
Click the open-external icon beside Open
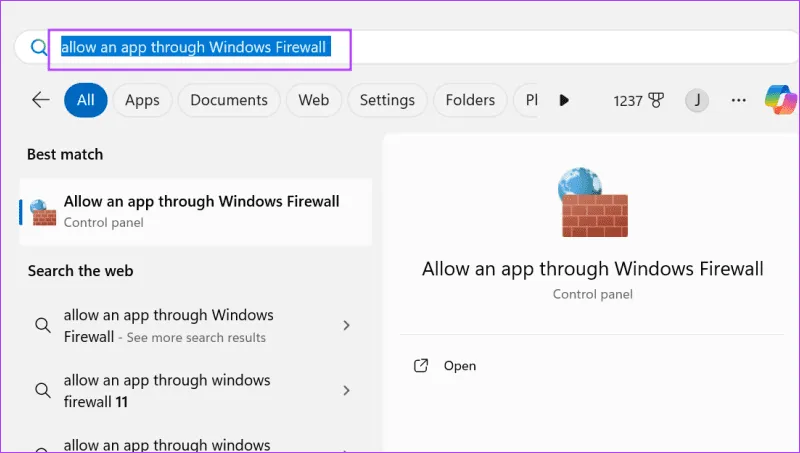coord(421,366)
